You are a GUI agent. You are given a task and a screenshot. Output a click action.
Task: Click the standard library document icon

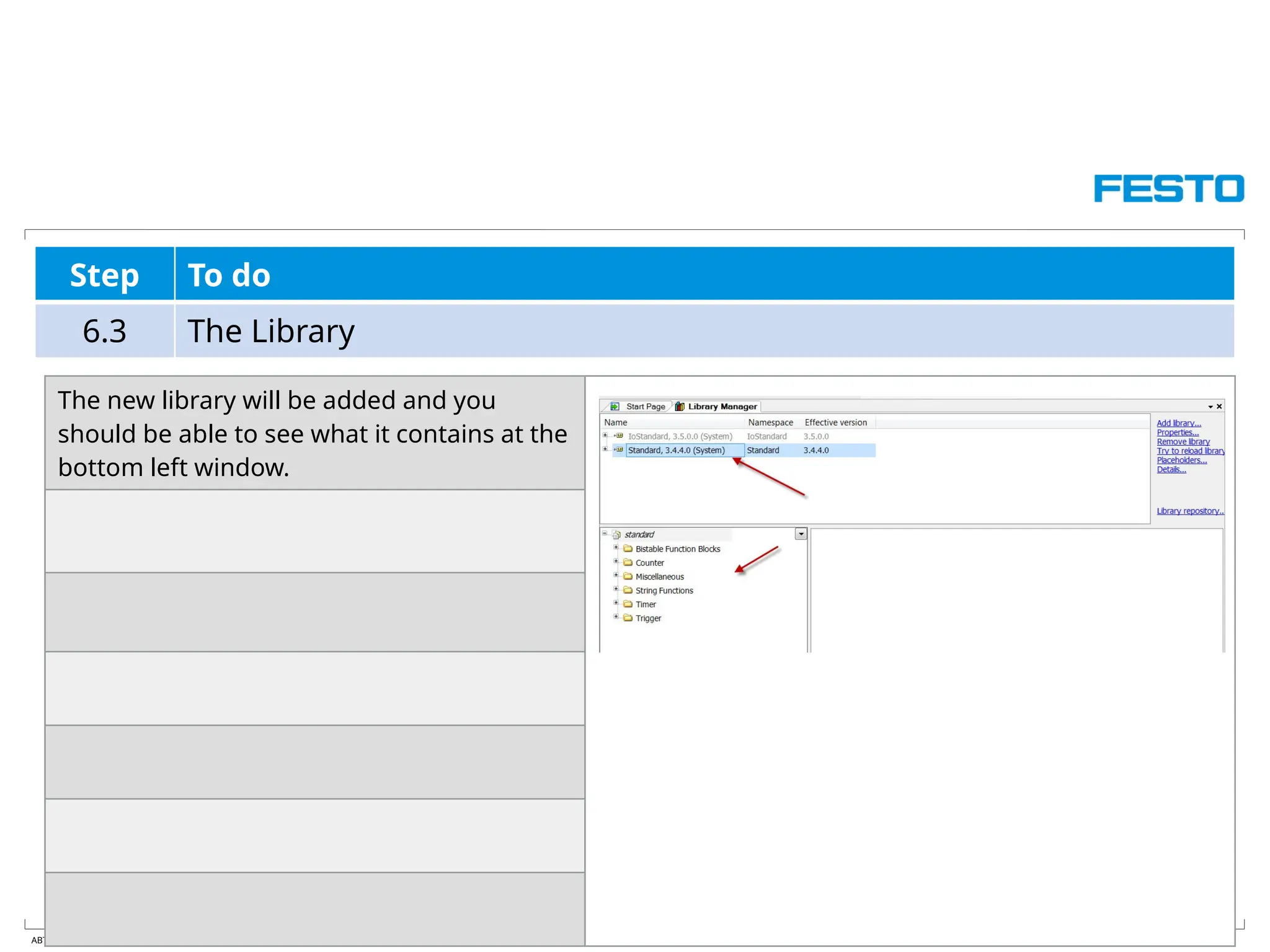[616, 534]
